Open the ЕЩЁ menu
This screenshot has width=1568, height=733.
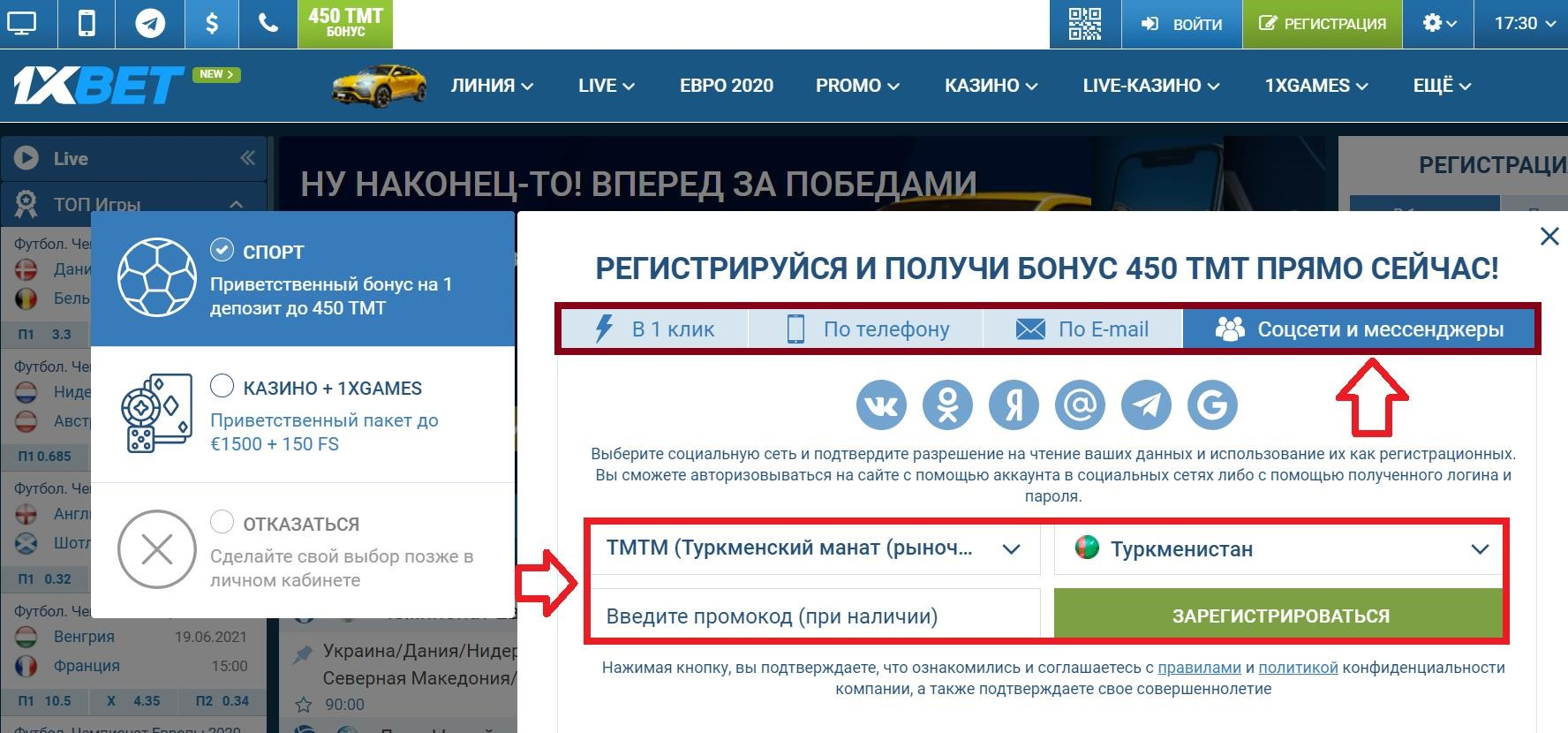pos(1442,86)
